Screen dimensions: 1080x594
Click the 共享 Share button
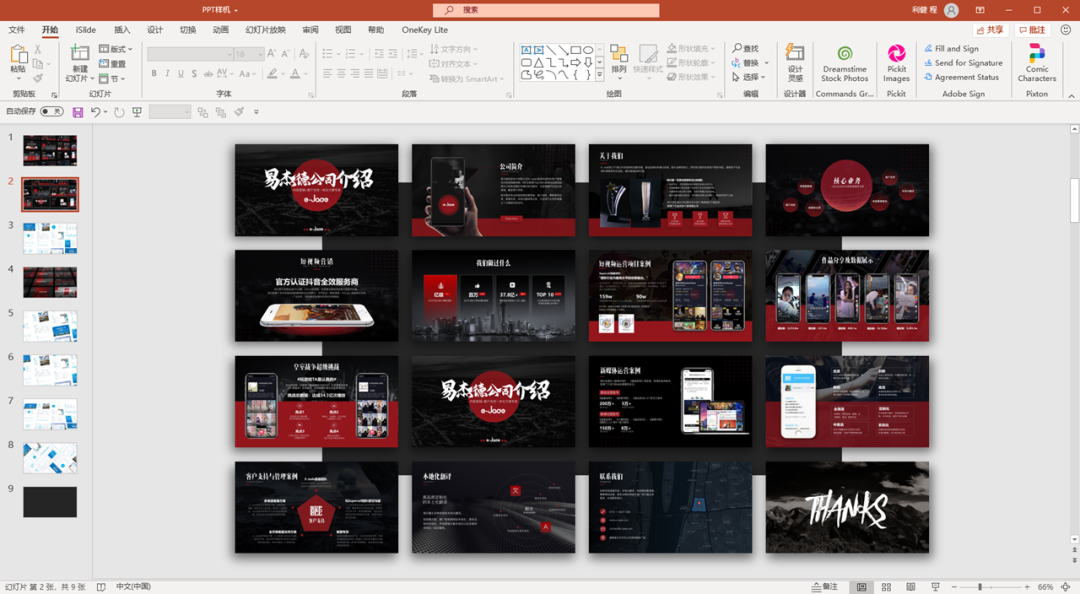(991, 30)
